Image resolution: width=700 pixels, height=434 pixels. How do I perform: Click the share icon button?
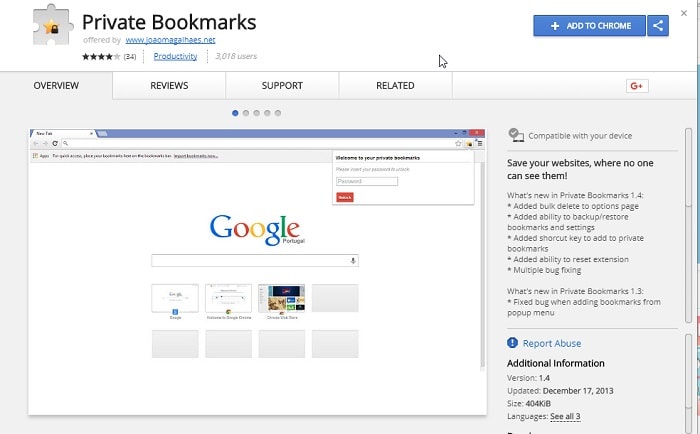[658, 26]
